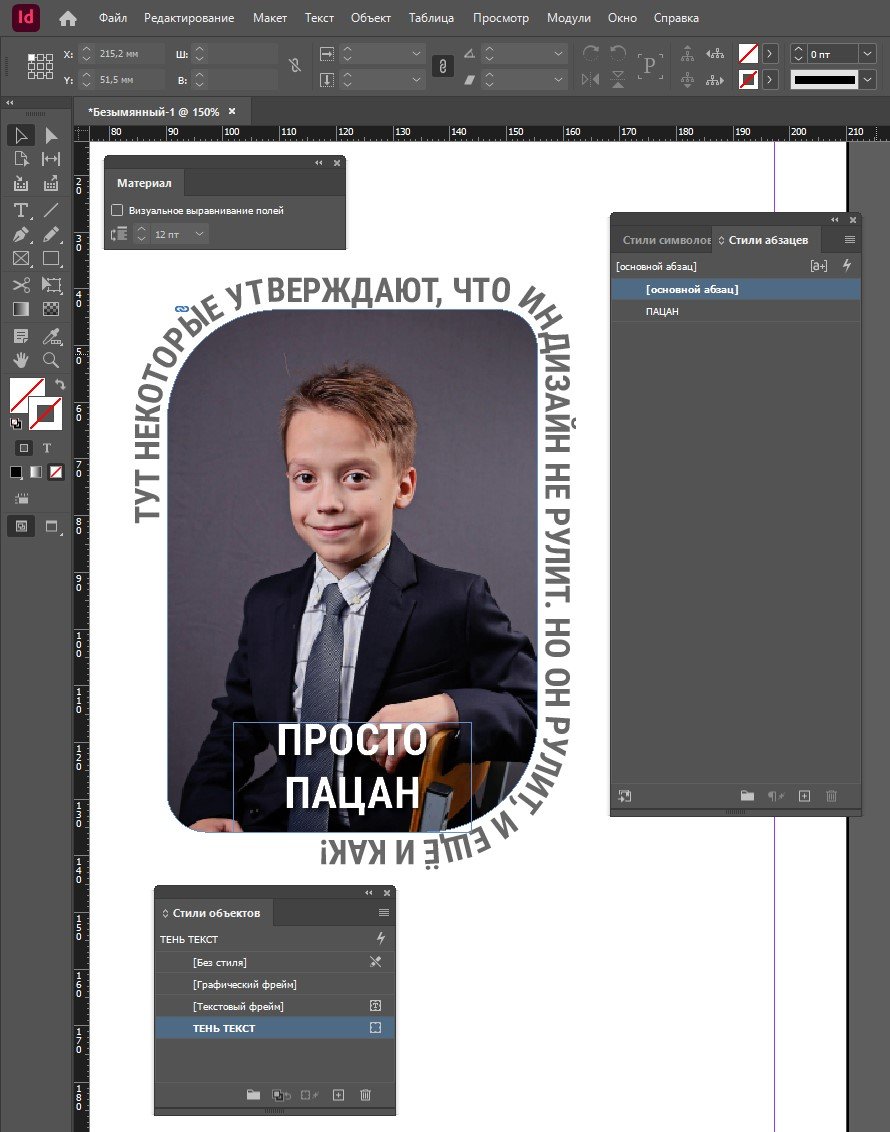Viewport: 890px width, 1132px height.
Task: Select the Eyedropper tool
Action: click(x=51, y=336)
